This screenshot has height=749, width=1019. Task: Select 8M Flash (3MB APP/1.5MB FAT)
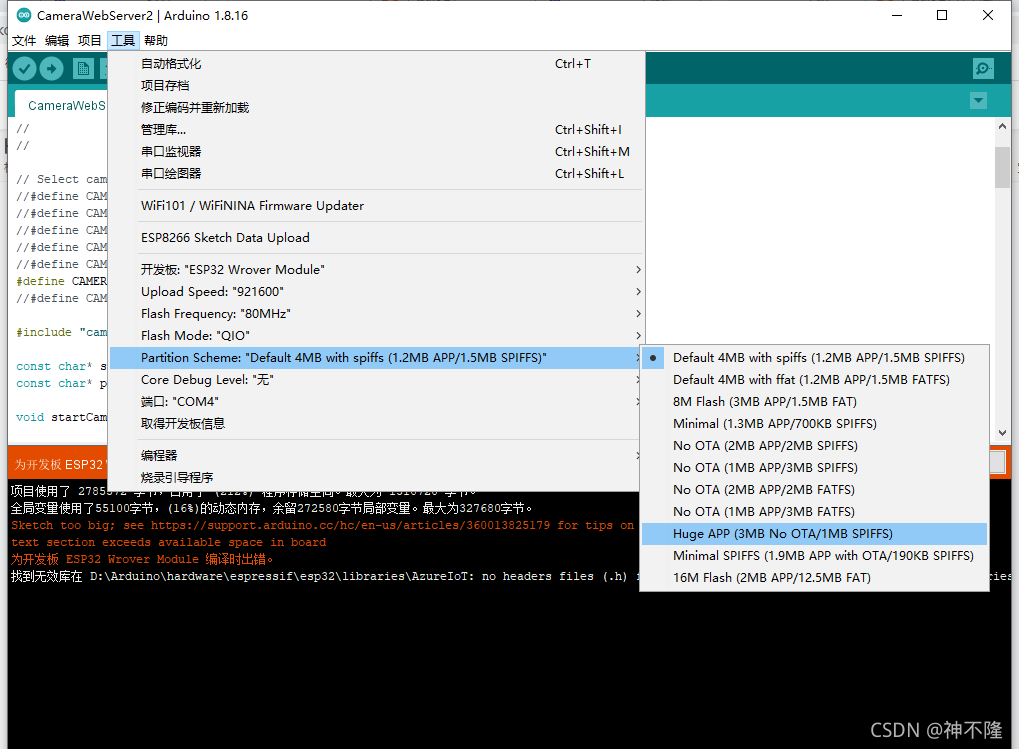point(814,402)
